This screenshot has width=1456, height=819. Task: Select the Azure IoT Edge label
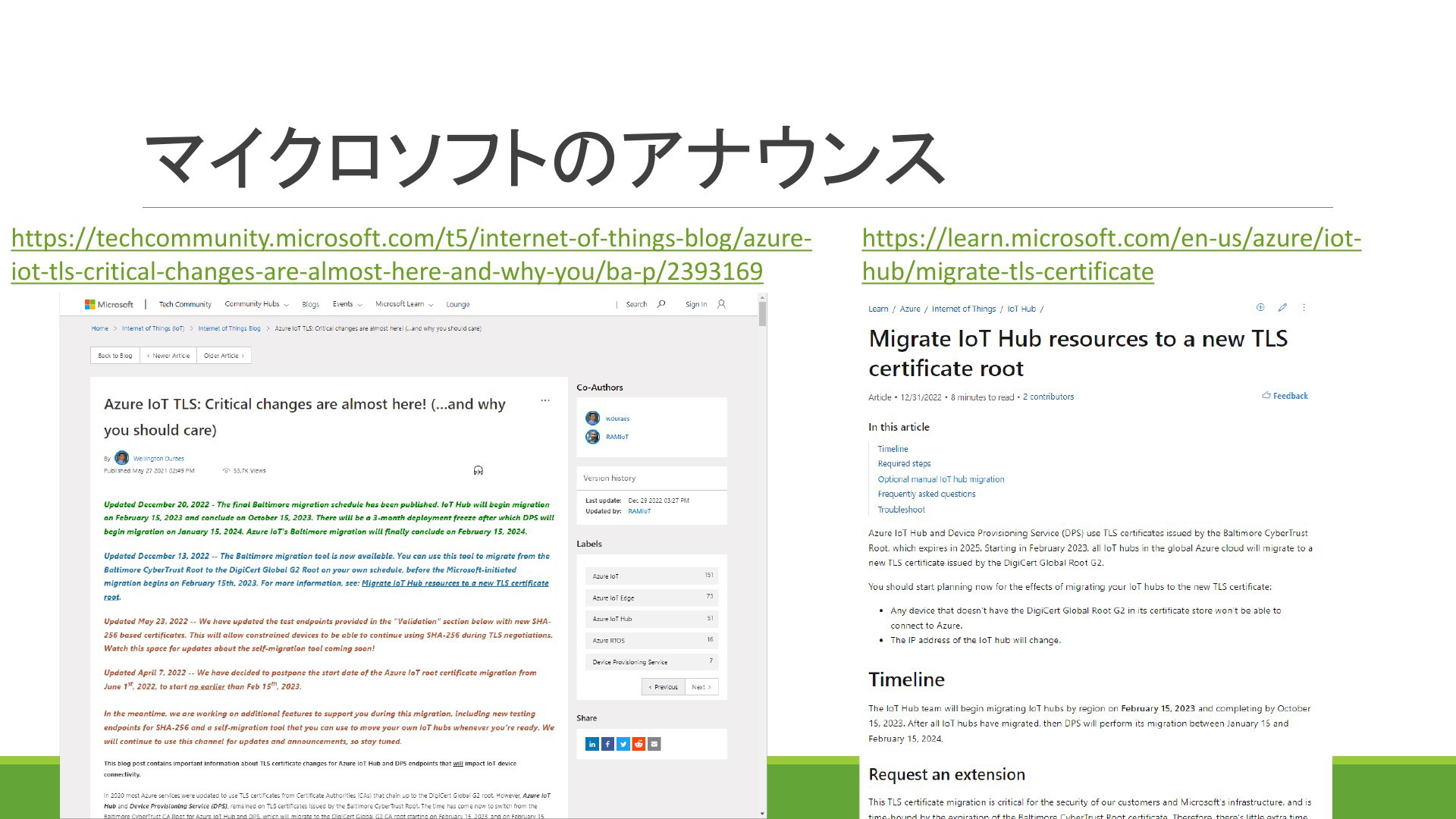pos(651,598)
